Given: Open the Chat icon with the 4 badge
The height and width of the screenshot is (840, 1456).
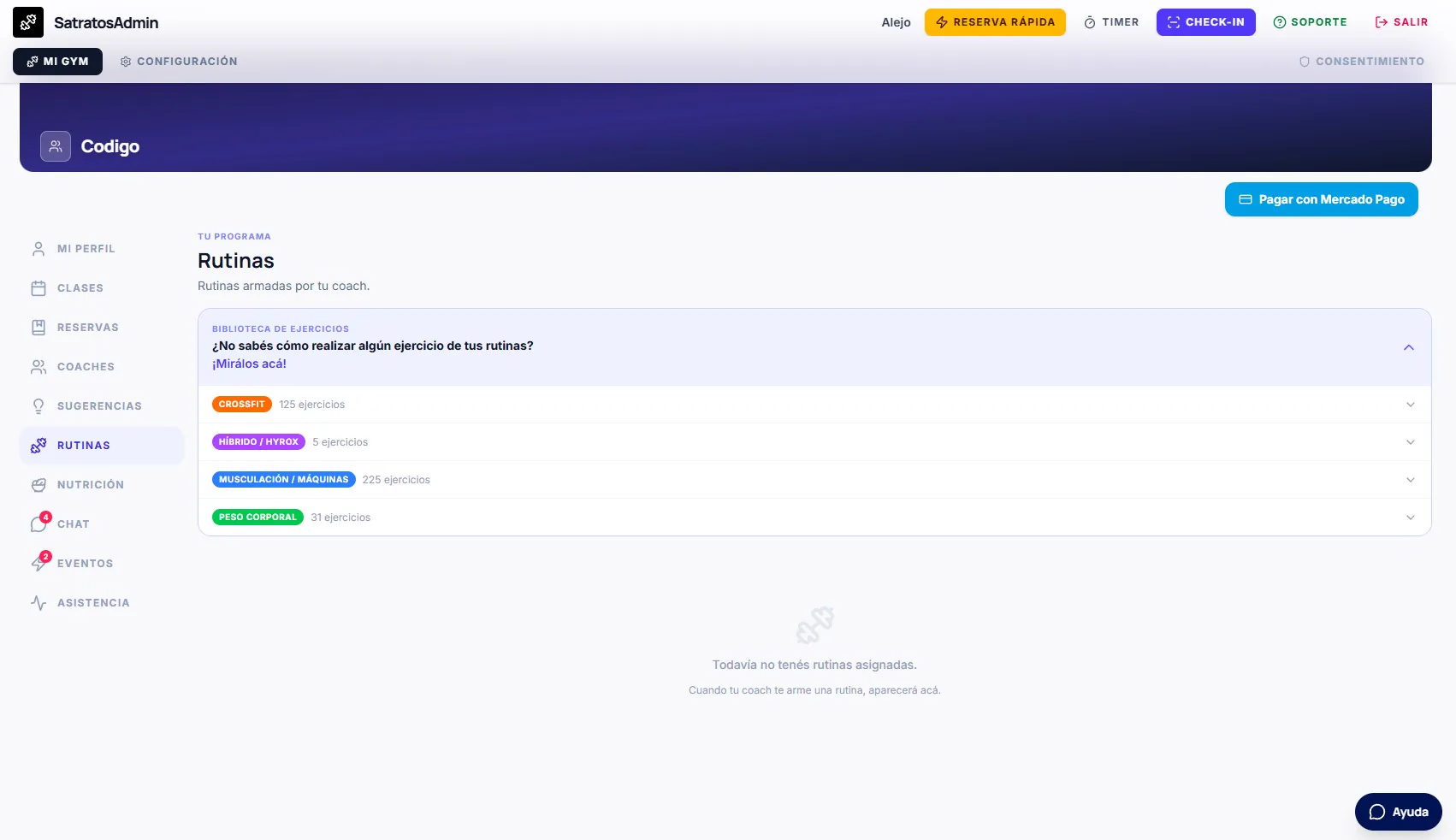Looking at the screenshot, I should (x=38, y=524).
